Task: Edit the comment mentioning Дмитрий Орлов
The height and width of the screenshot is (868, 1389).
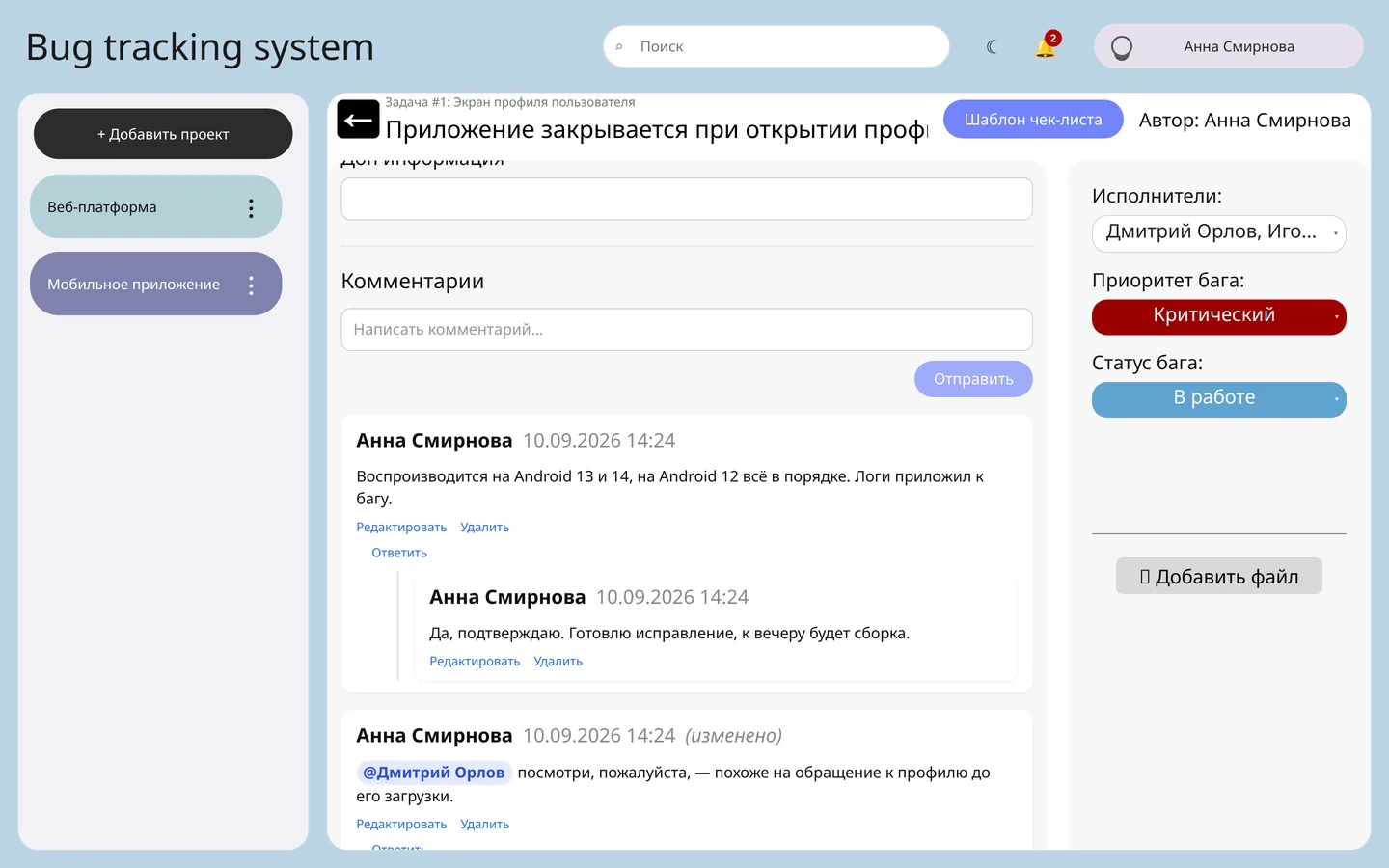Action: pyautogui.click(x=401, y=825)
